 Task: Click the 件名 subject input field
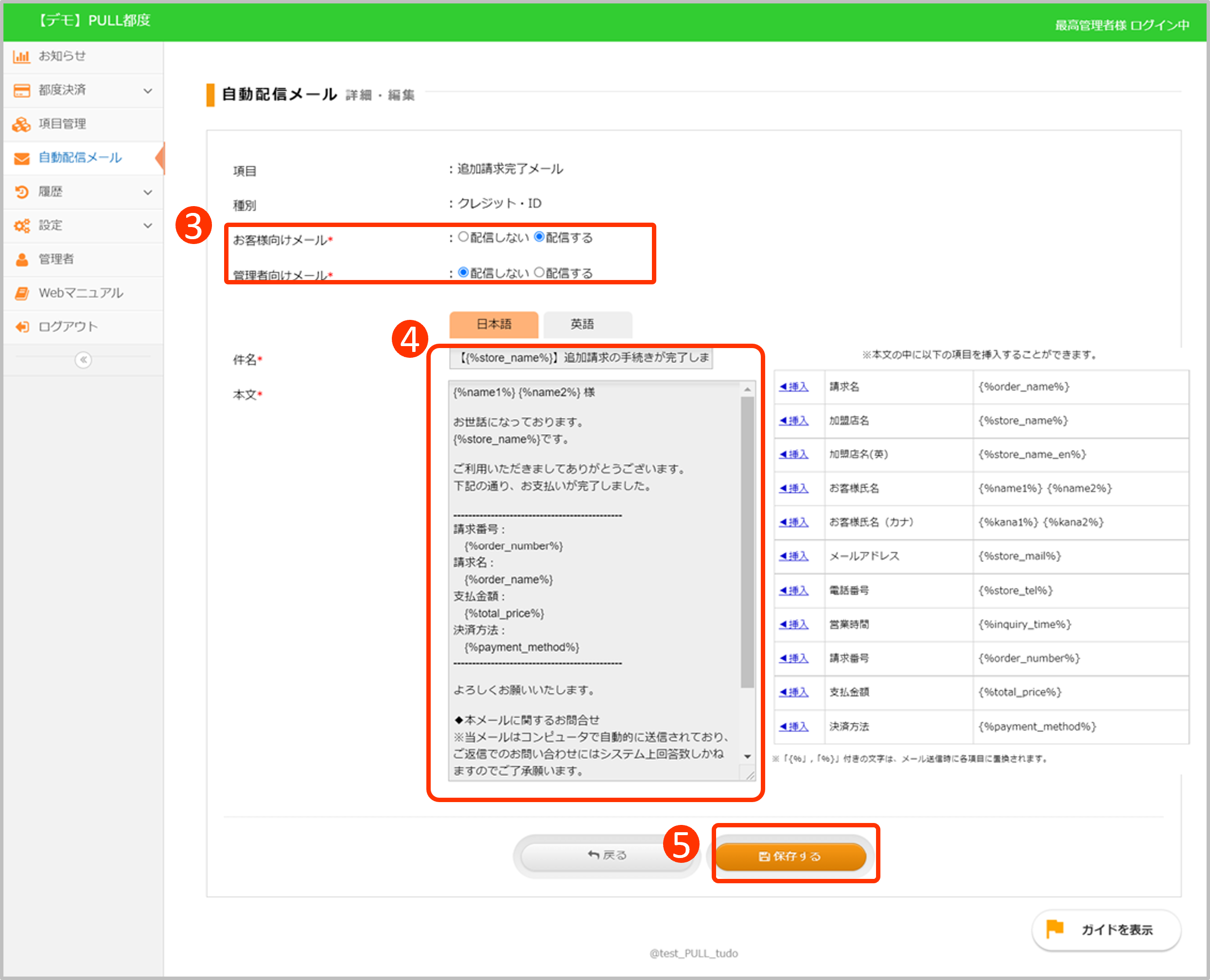coord(580,358)
